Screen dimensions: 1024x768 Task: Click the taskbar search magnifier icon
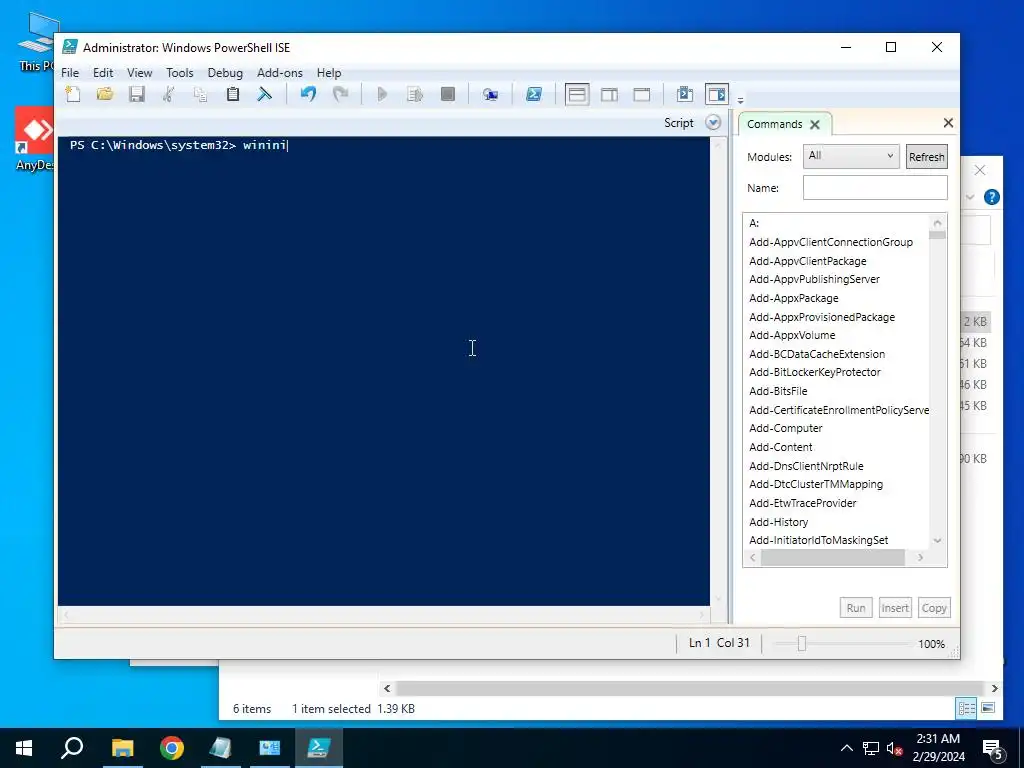point(72,748)
